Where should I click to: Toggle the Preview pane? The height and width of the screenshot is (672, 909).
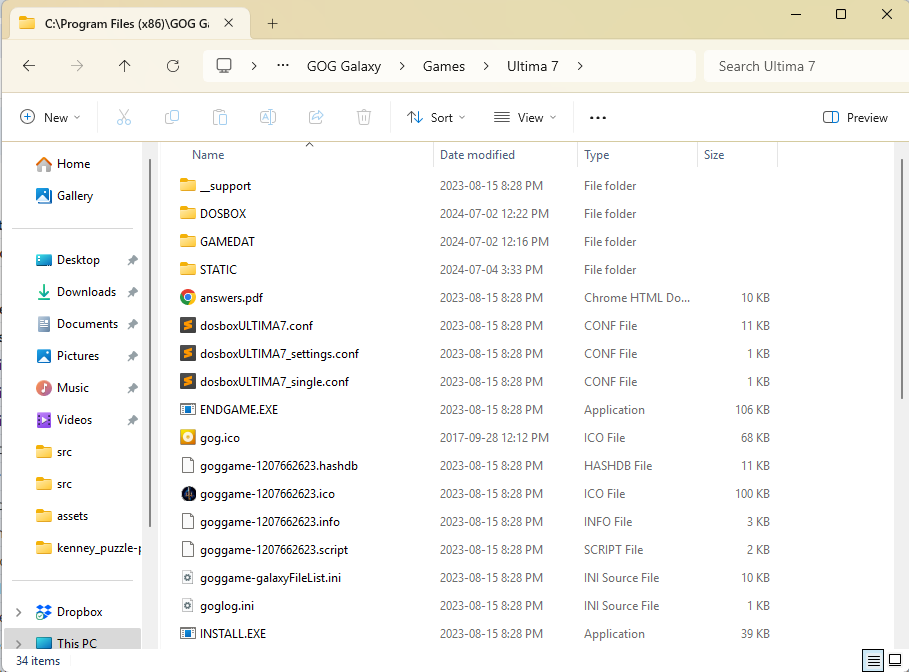[855, 118]
